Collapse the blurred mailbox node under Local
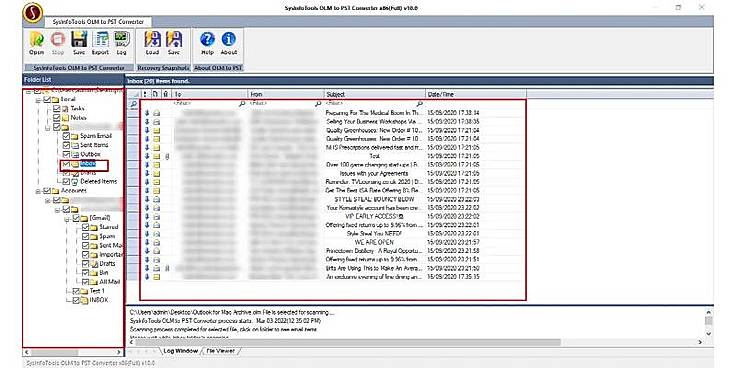This screenshot has width=736, height=368. coord(48,127)
